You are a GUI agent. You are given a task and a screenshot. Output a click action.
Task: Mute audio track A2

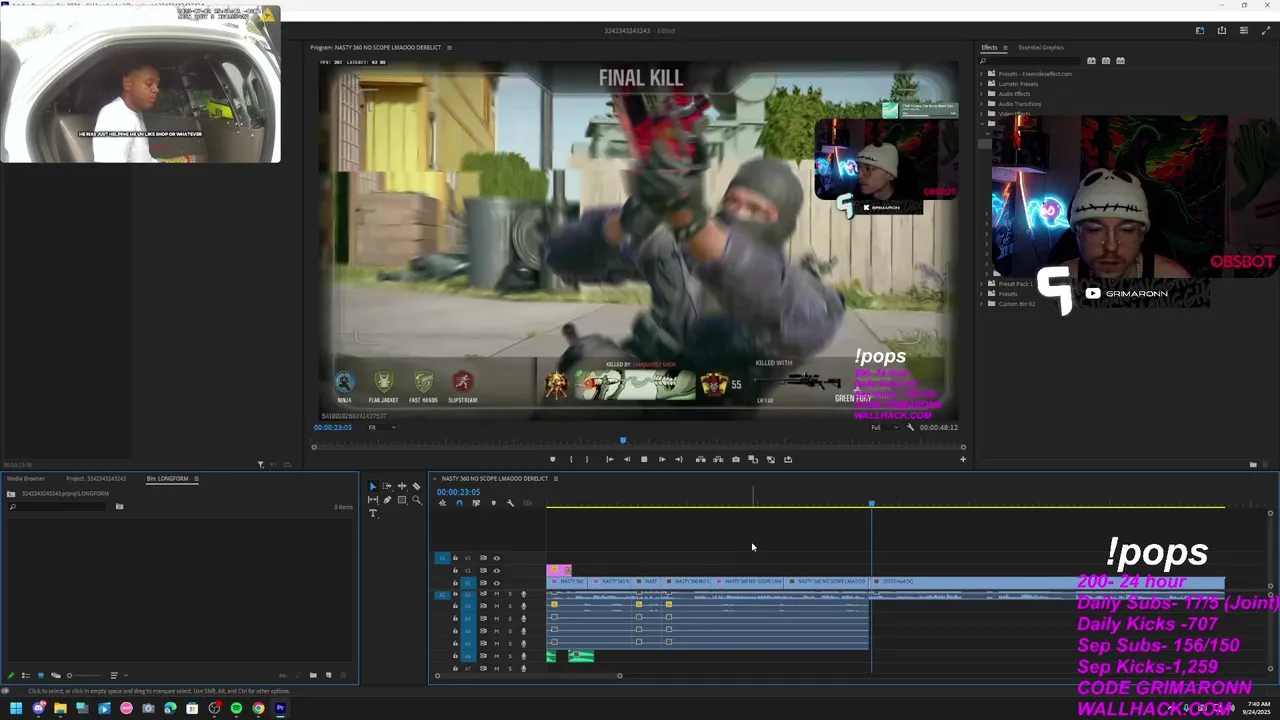click(497, 606)
